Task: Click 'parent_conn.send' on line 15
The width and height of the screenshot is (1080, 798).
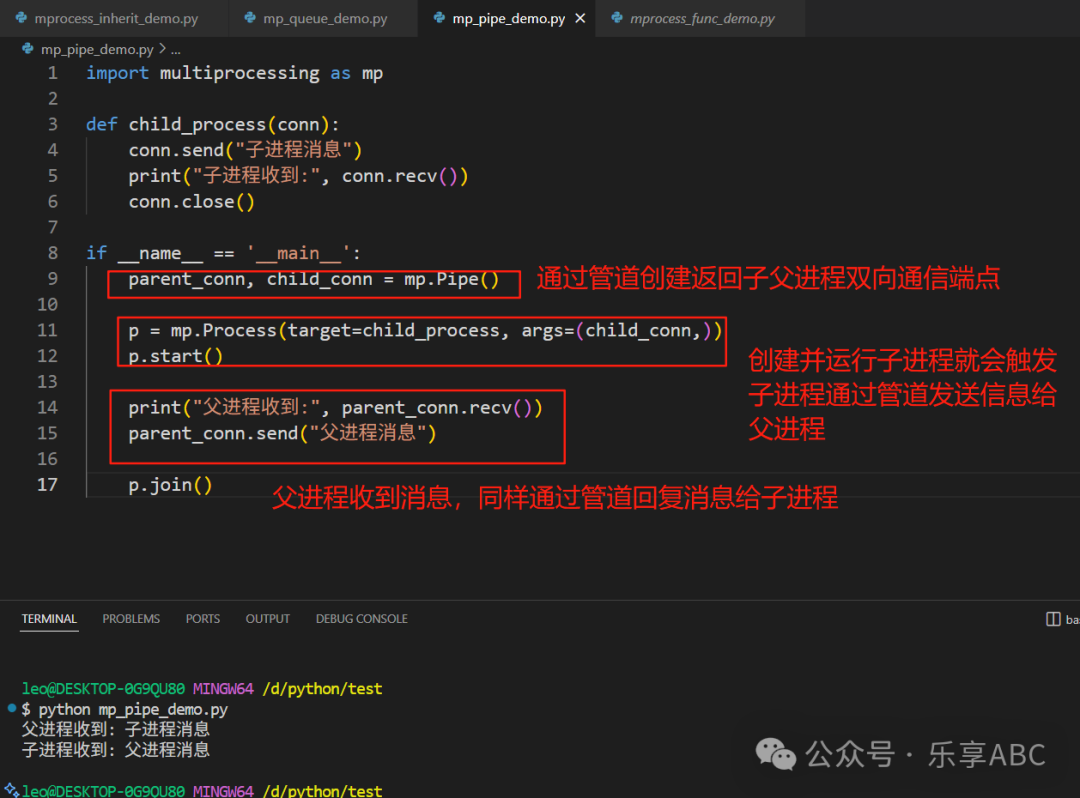Action: pyautogui.click(x=213, y=433)
